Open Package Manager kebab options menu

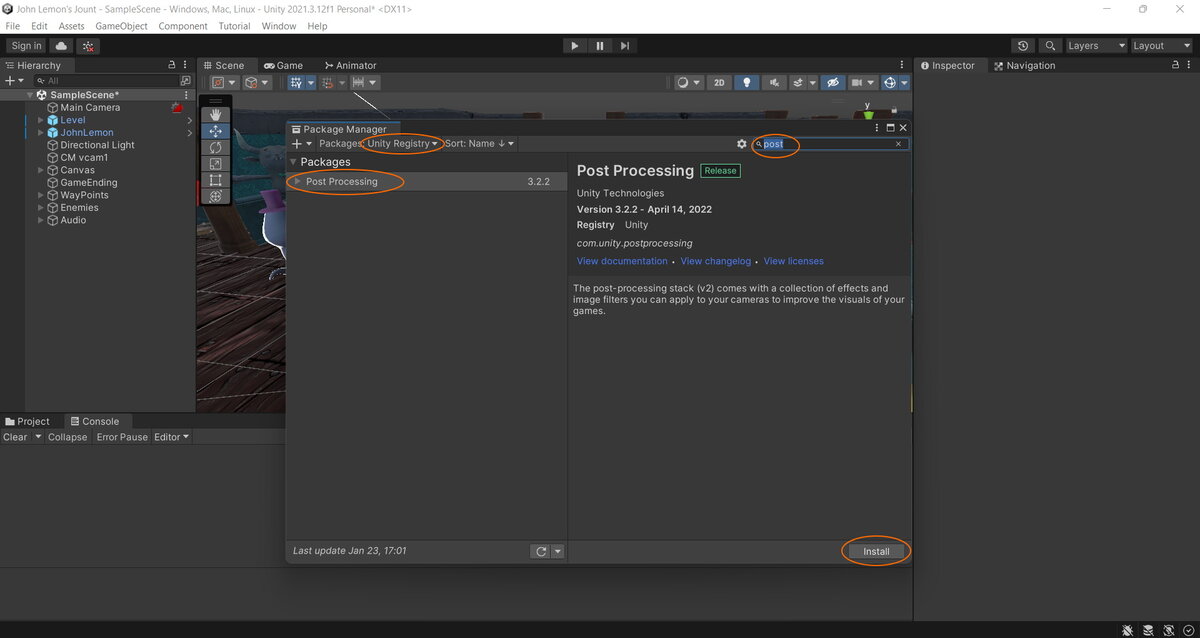tap(875, 128)
